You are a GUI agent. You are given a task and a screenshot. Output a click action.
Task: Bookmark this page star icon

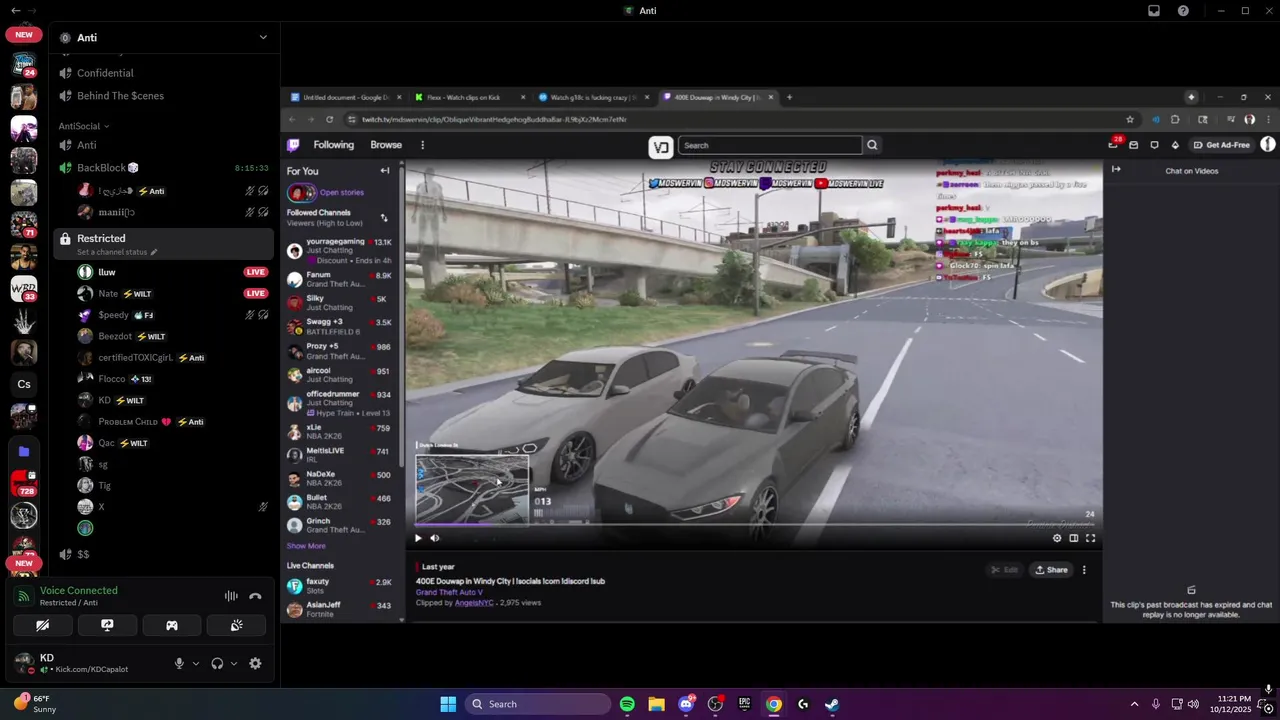[1130, 119]
